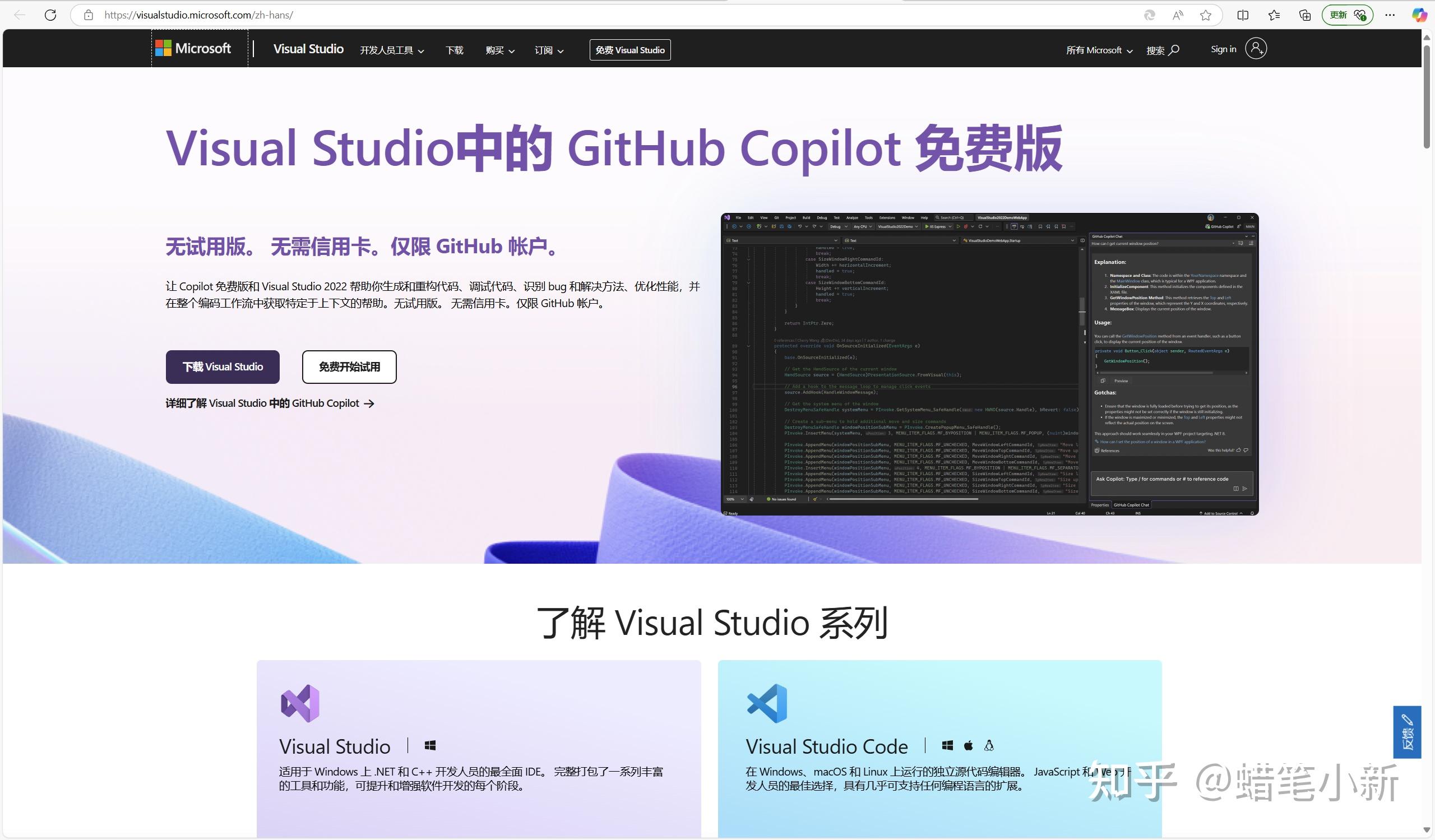Activate split screen view in Edge
This screenshot has width=1435, height=840.
click(x=1242, y=15)
